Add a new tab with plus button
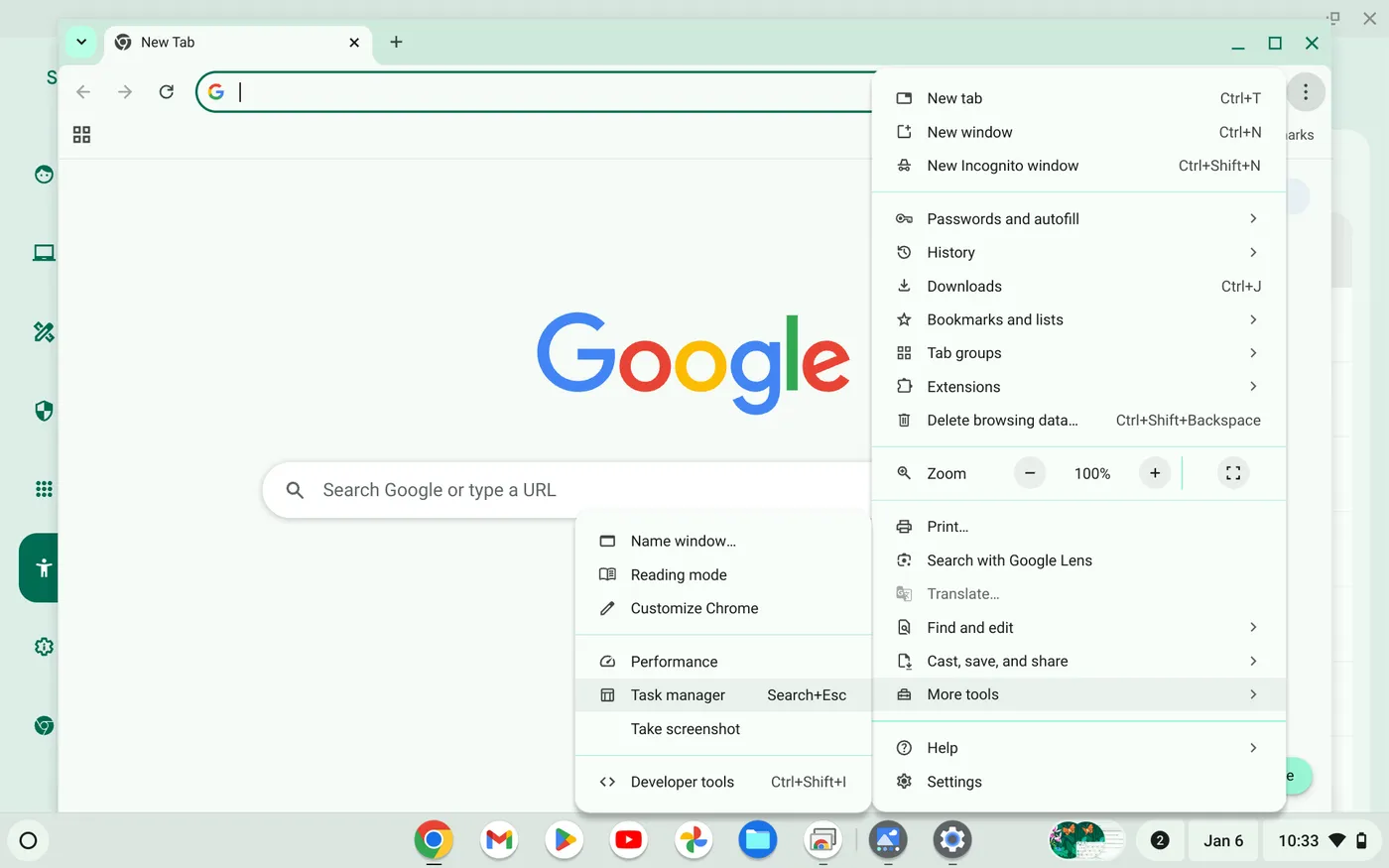 (396, 42)
